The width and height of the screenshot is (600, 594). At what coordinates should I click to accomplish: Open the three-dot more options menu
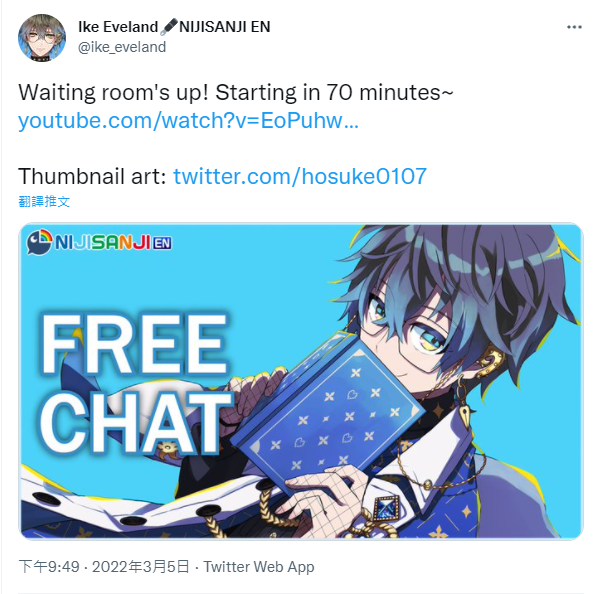[574, 27]
